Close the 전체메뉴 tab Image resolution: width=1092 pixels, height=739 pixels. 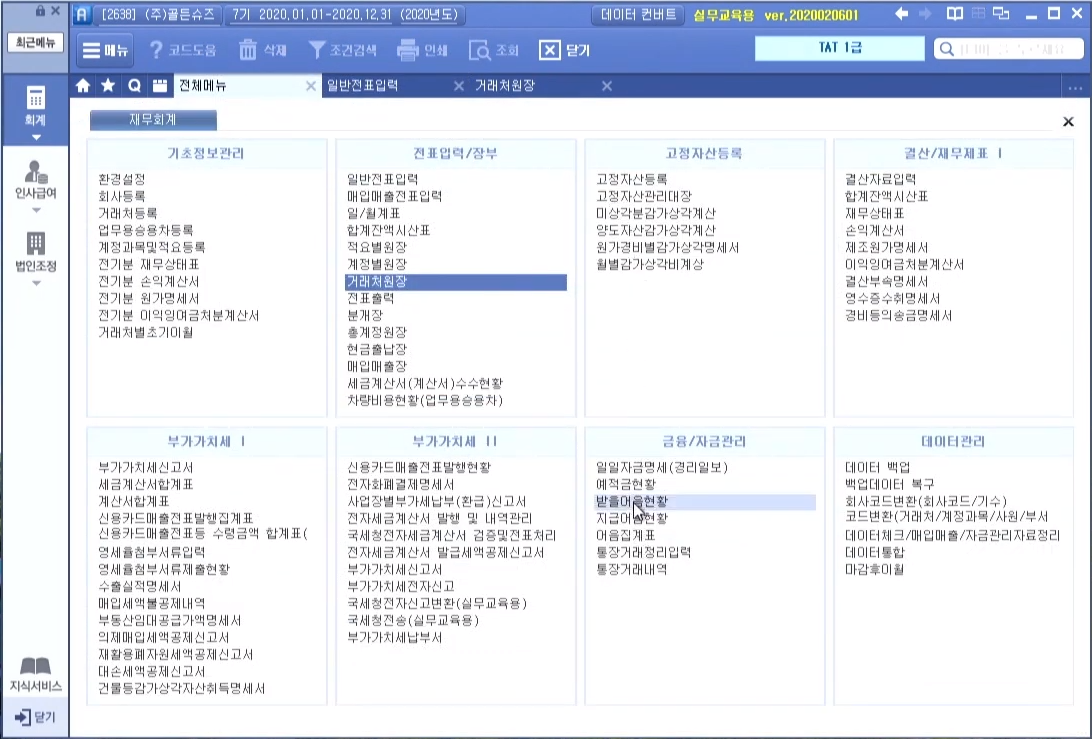point(311,86)
